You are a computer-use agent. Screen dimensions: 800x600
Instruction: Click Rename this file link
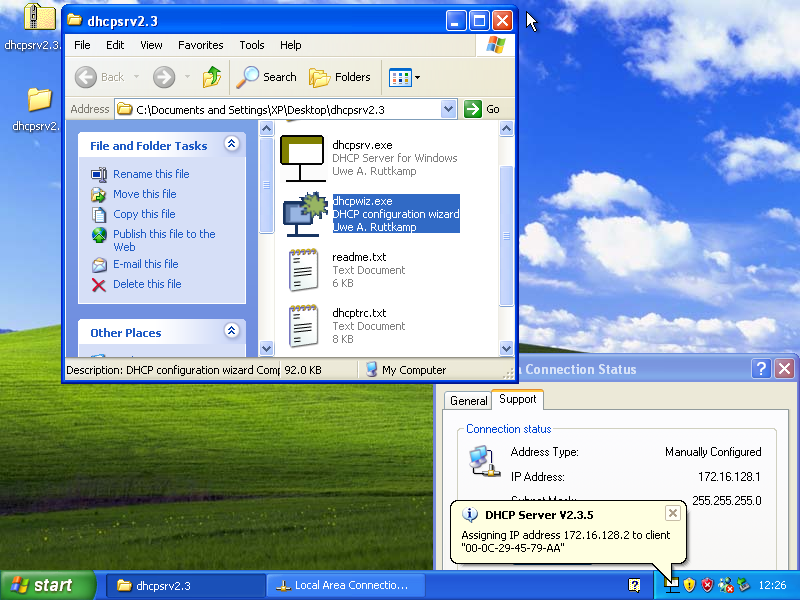(x=150, y=174)
